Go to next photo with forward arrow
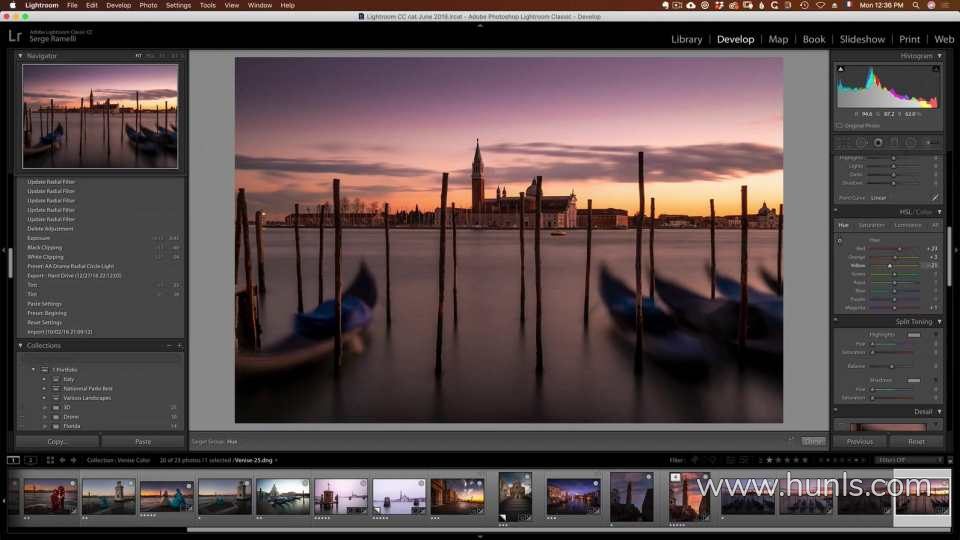Image resolution: width=960 pixels, height=540 pixels. tap(73, 460)
